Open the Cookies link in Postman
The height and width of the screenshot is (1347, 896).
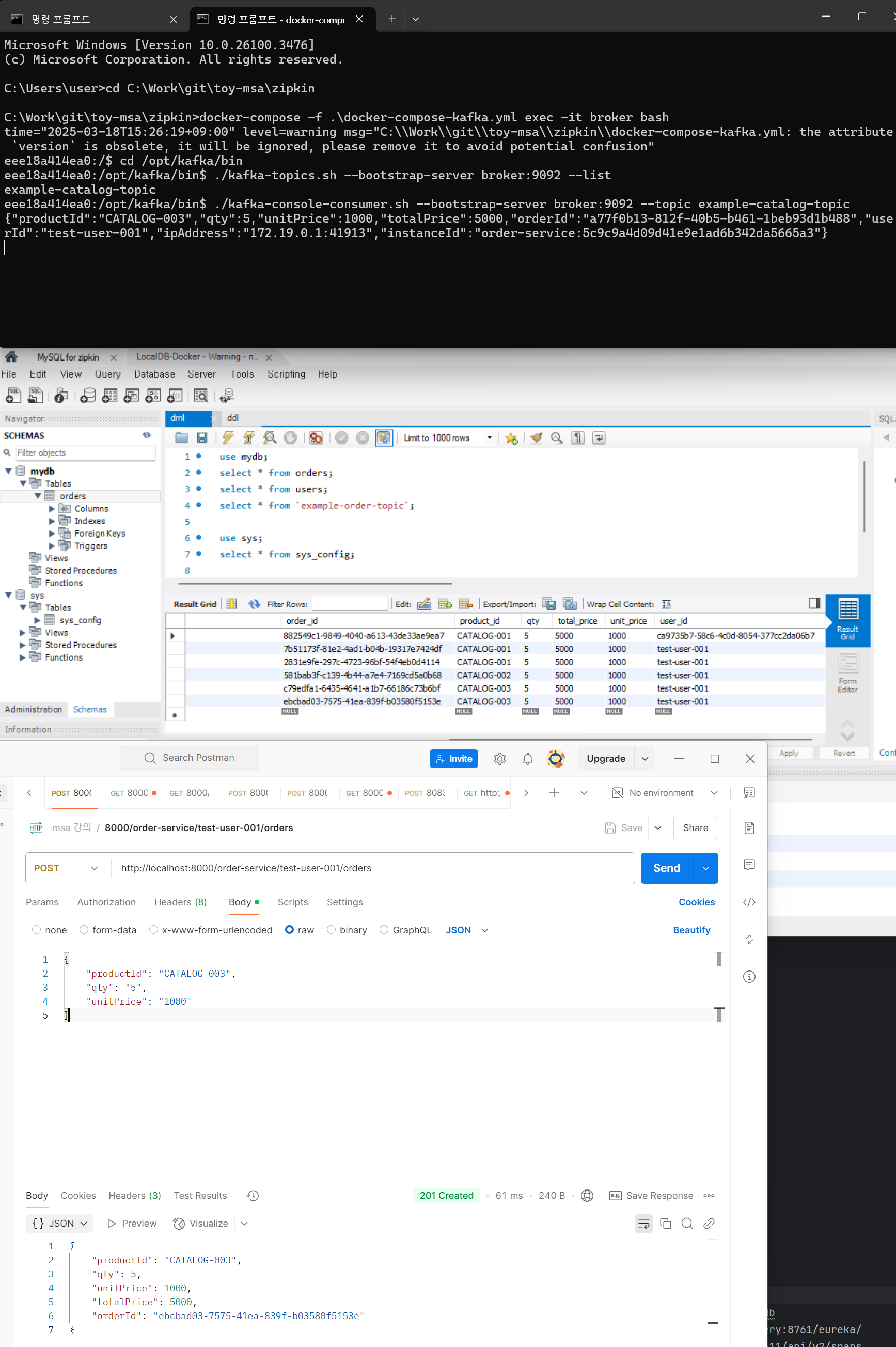tap(697, 902)
